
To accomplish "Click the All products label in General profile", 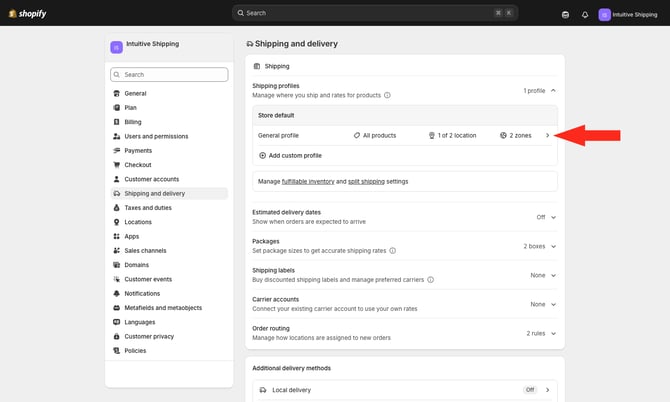I will 379,135.
